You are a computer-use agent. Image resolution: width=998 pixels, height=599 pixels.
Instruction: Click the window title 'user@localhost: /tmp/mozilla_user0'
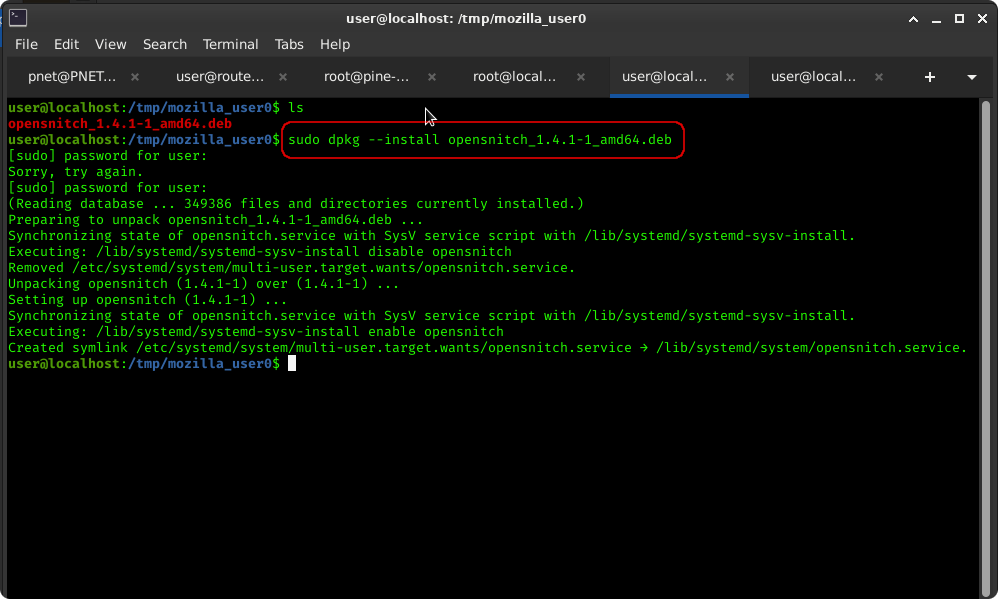click(466, 18)
